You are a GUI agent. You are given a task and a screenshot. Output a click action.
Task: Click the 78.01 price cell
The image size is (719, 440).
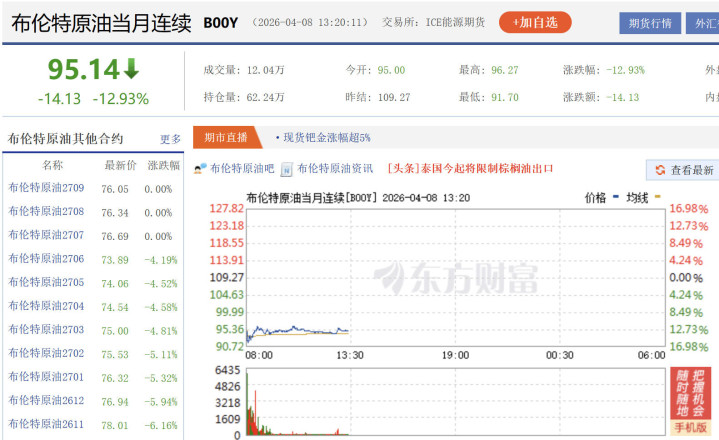[115, 426]
